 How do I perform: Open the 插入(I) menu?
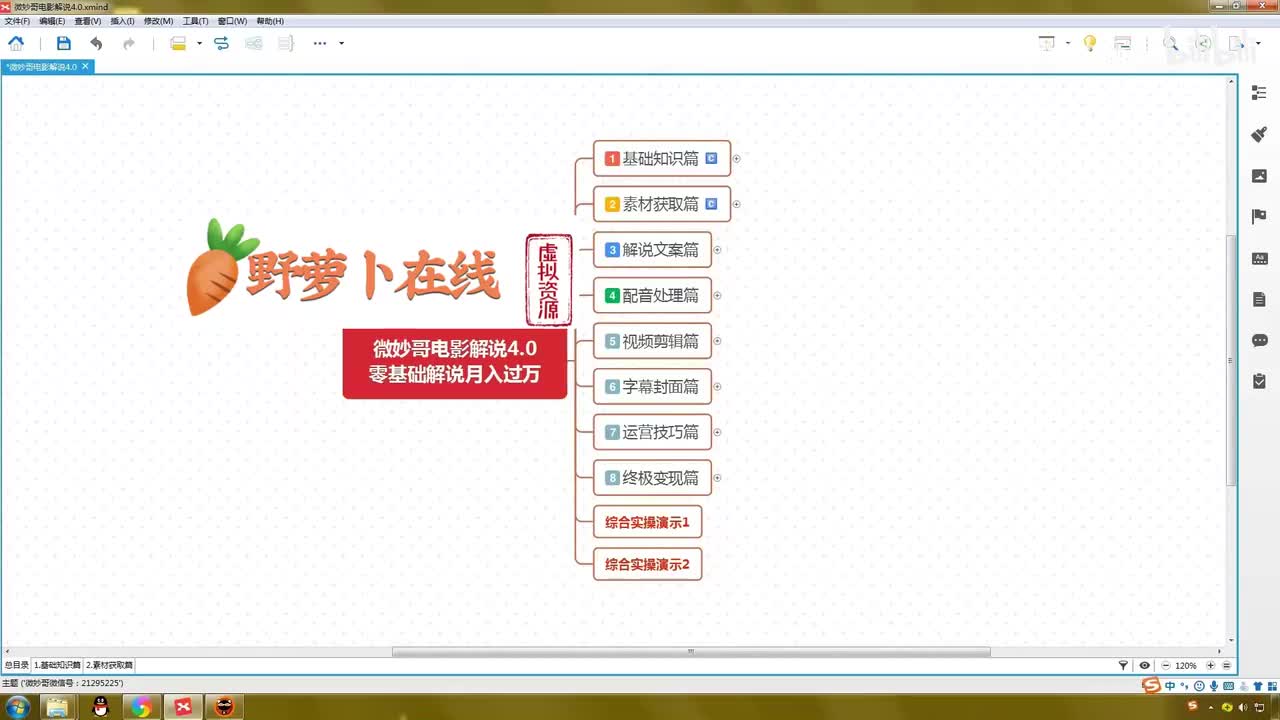(x=122, y=21)
